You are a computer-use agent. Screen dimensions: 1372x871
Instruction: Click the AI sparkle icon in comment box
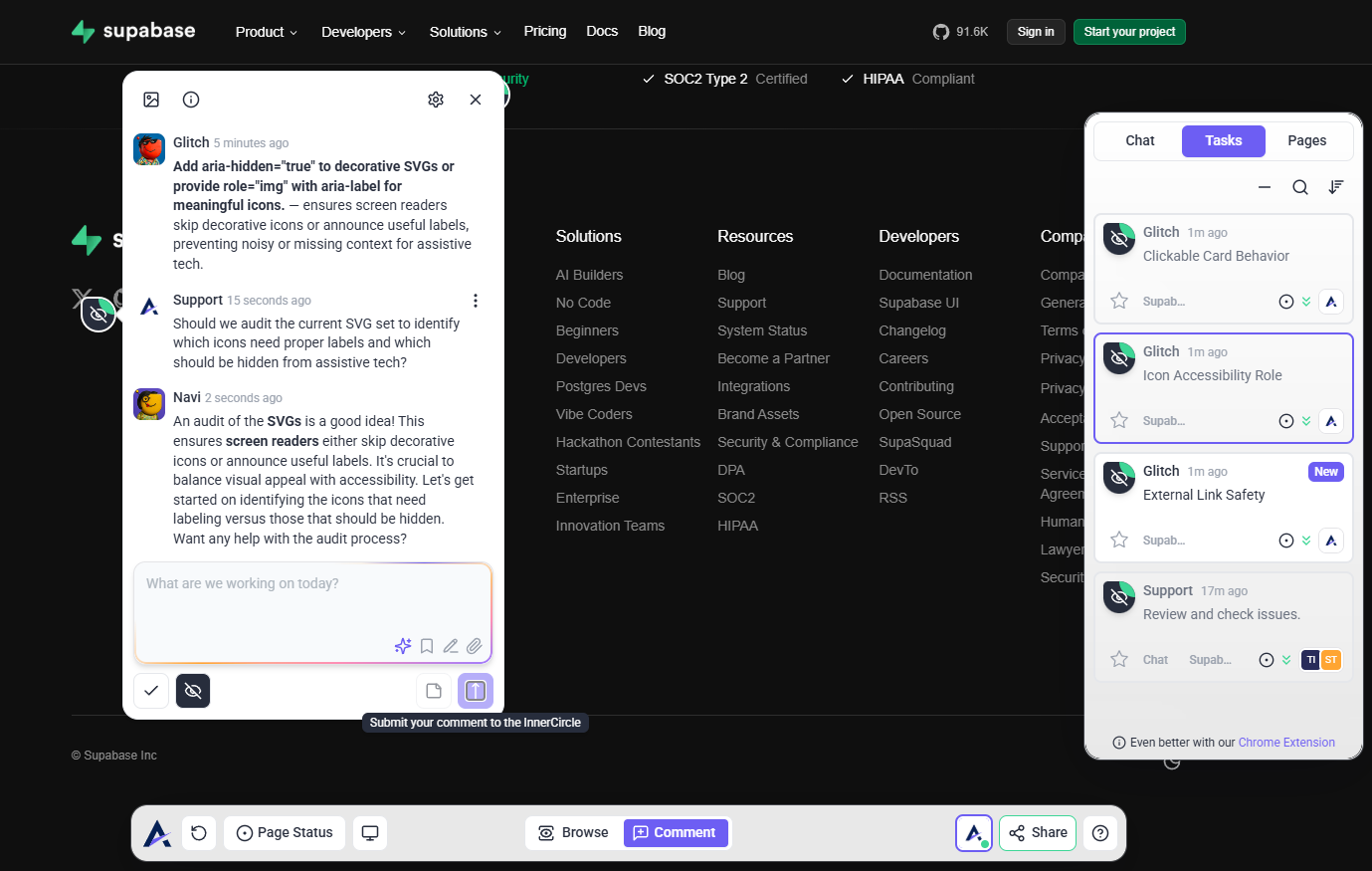pos(403,646)
